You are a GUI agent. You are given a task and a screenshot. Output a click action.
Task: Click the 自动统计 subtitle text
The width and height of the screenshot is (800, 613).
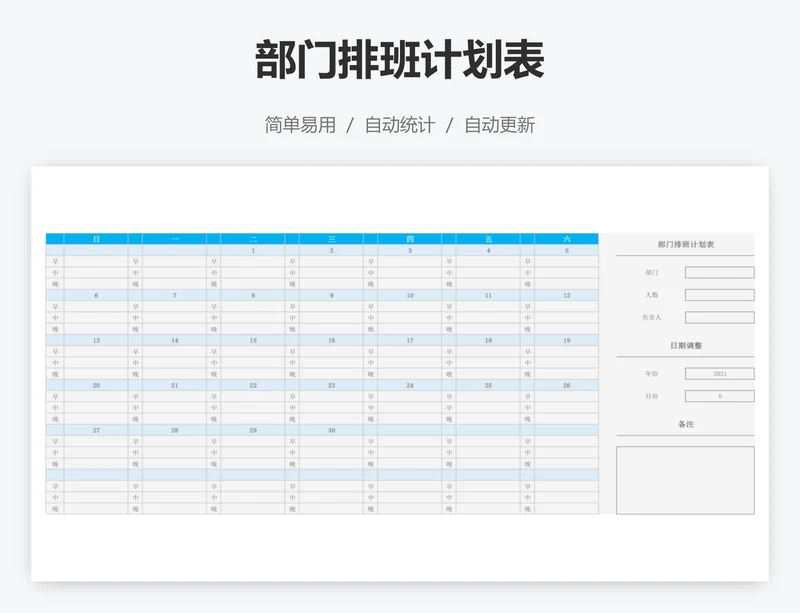pyautogui.click(x=400, y=125)
